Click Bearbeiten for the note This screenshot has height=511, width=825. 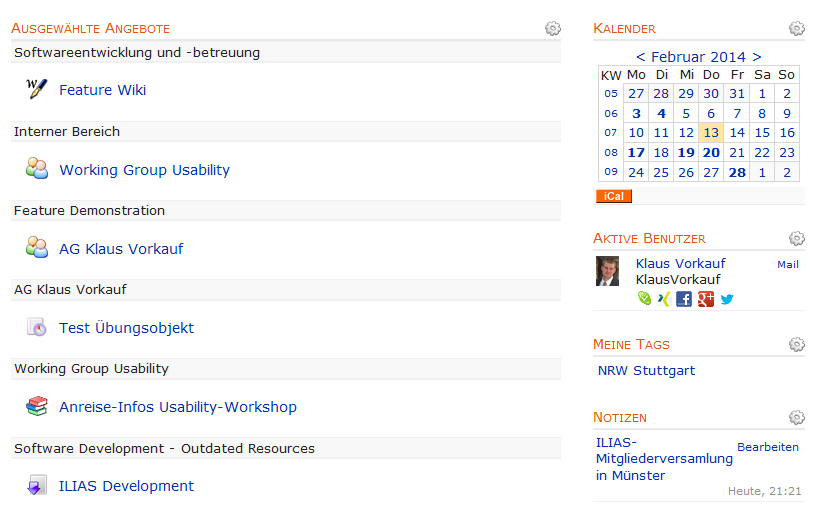pyautogui.click(x=768, y=447)
